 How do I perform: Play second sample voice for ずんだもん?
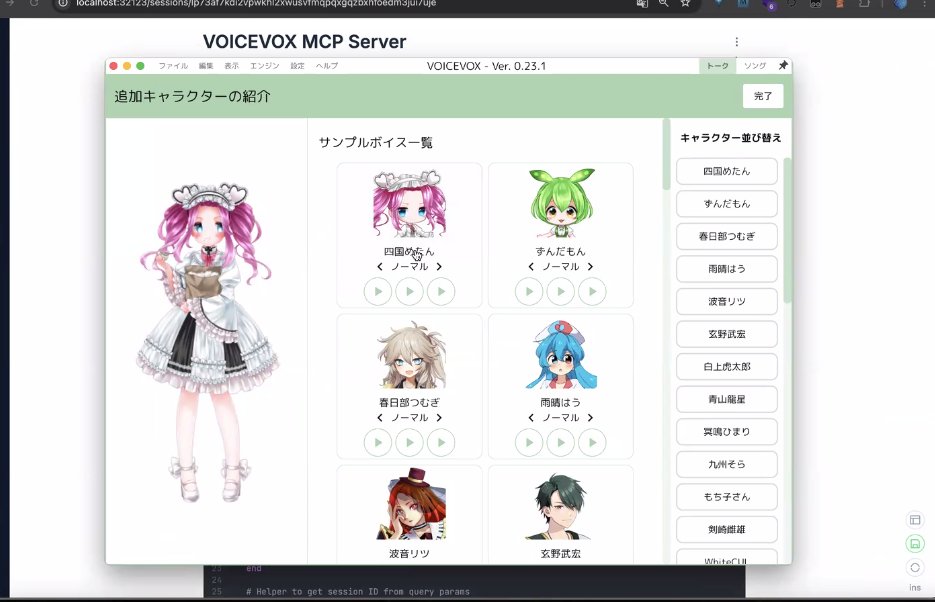click(x=561, y=291)
